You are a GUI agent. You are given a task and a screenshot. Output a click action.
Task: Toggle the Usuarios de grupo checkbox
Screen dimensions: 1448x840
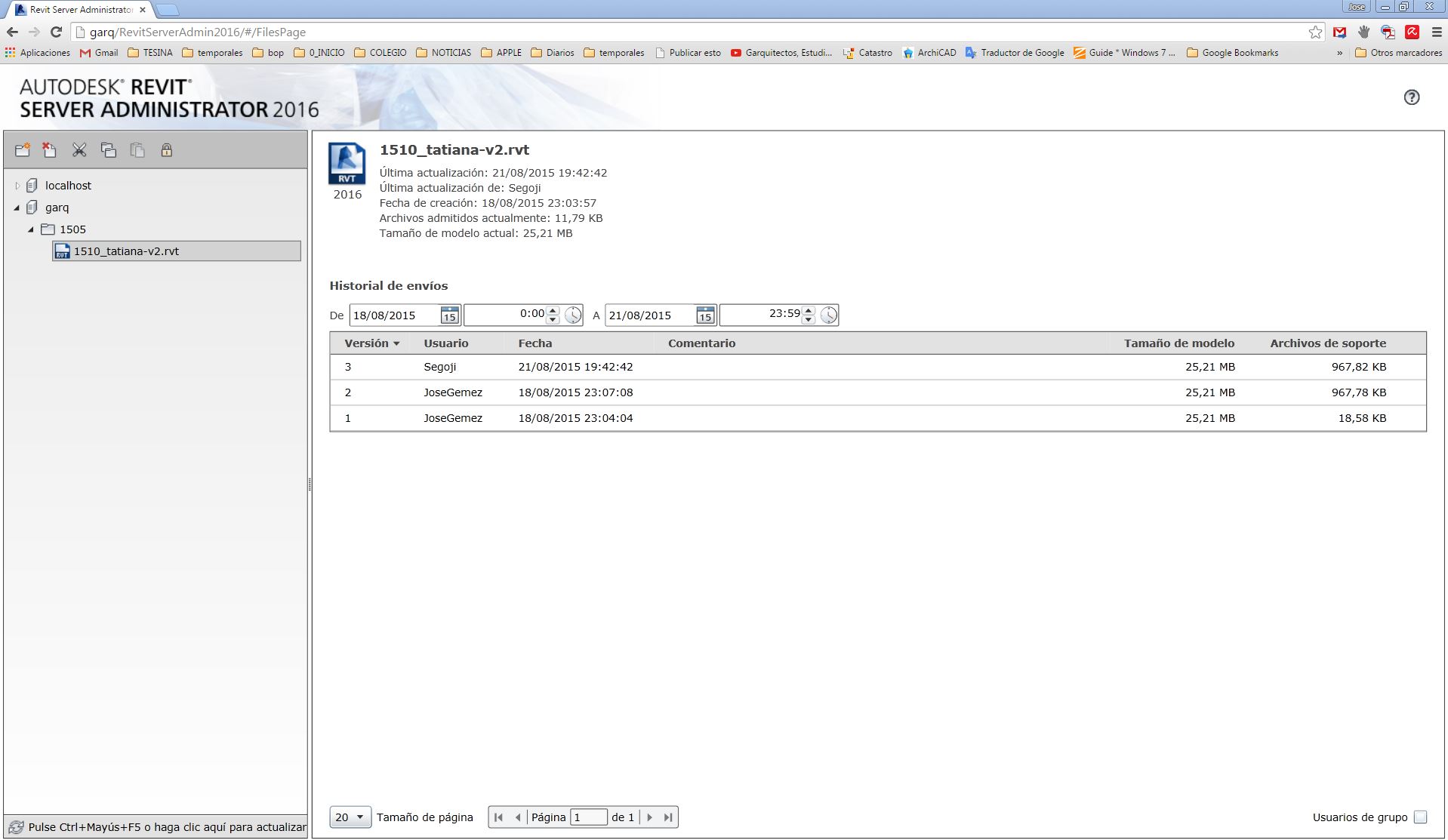(x=1420, y=817)
